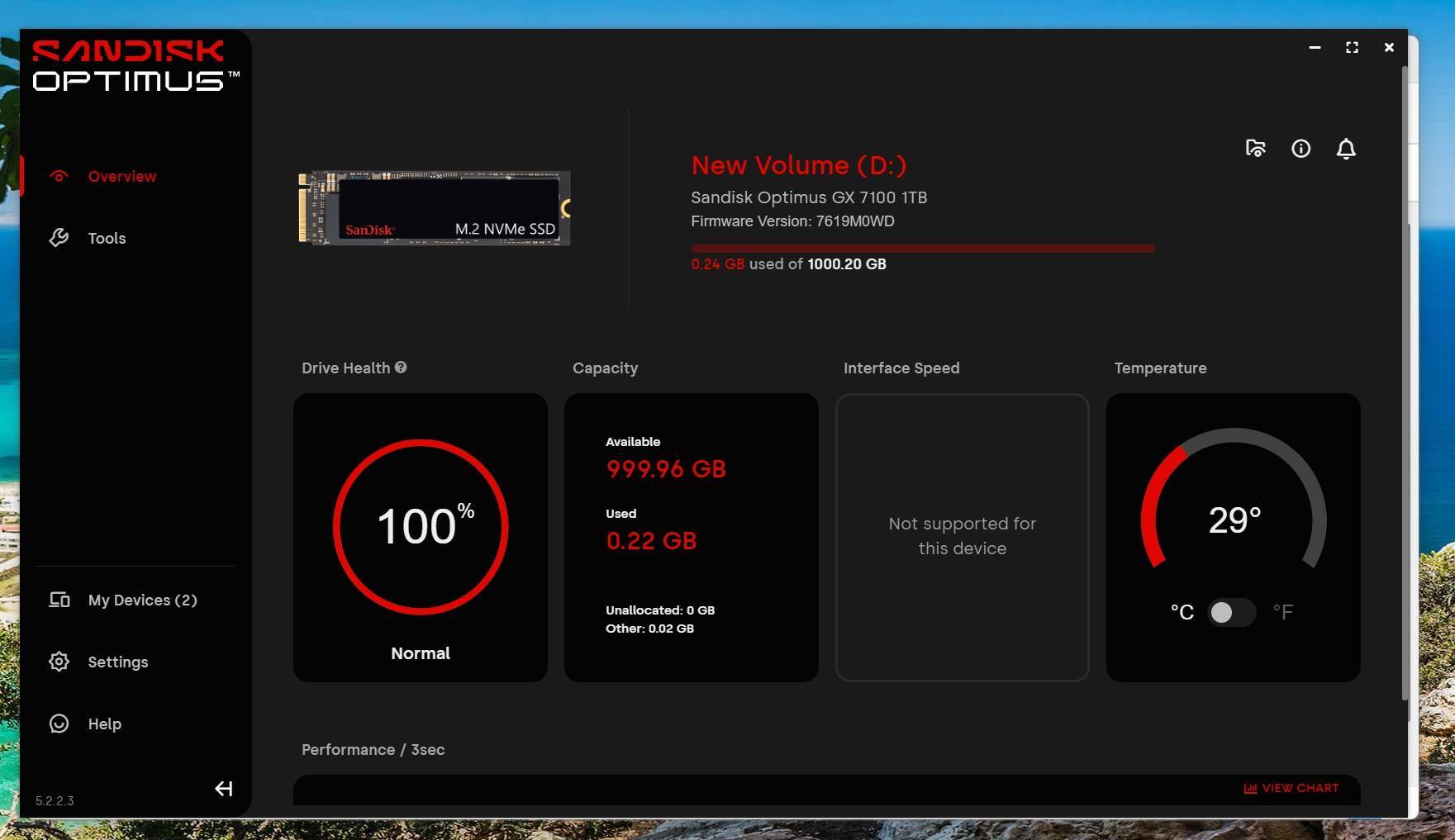The width and height of the screenshot is (1455, 840).
Task: Click the 100% Drive Health gauge
Action: 421,527
